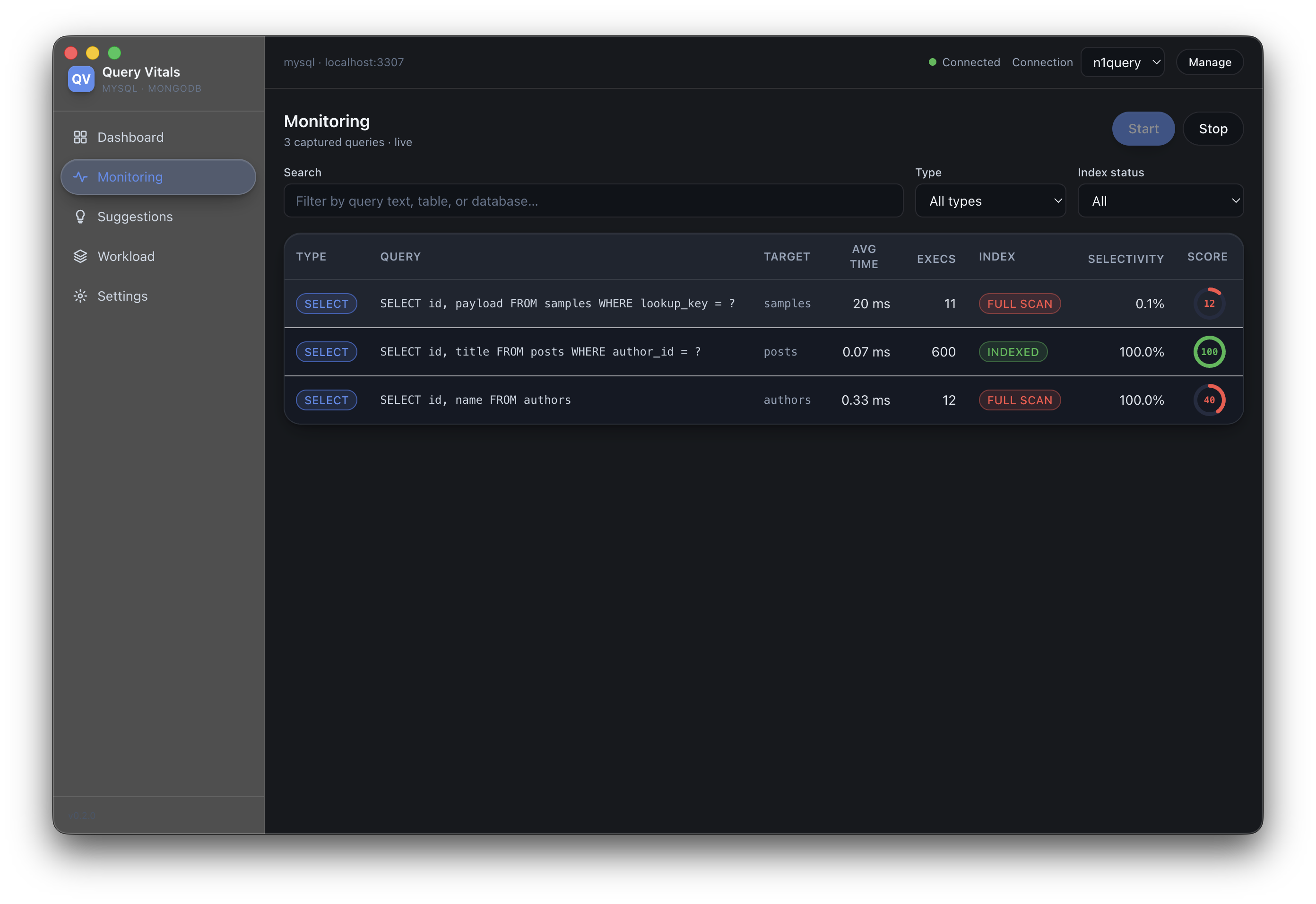Click the Dashboard grid icon
Image resolution: width=1316 pixels, height=904 pixels.
tap(80, 137)
